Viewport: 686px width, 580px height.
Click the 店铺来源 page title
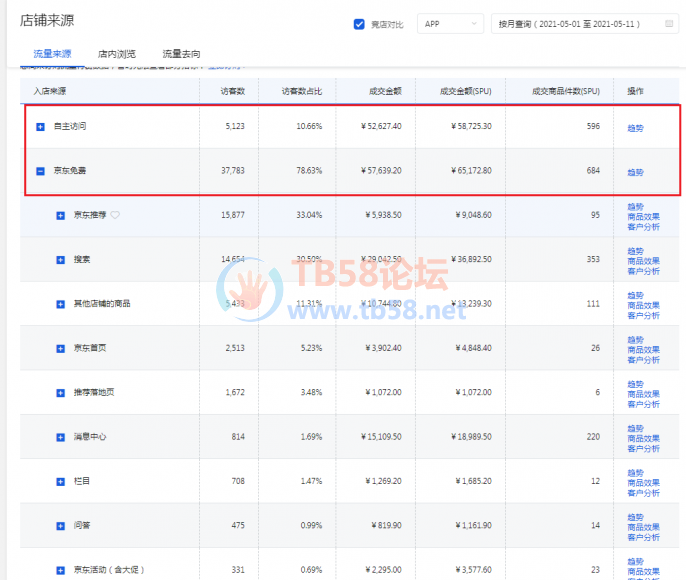tap(47, 21)
